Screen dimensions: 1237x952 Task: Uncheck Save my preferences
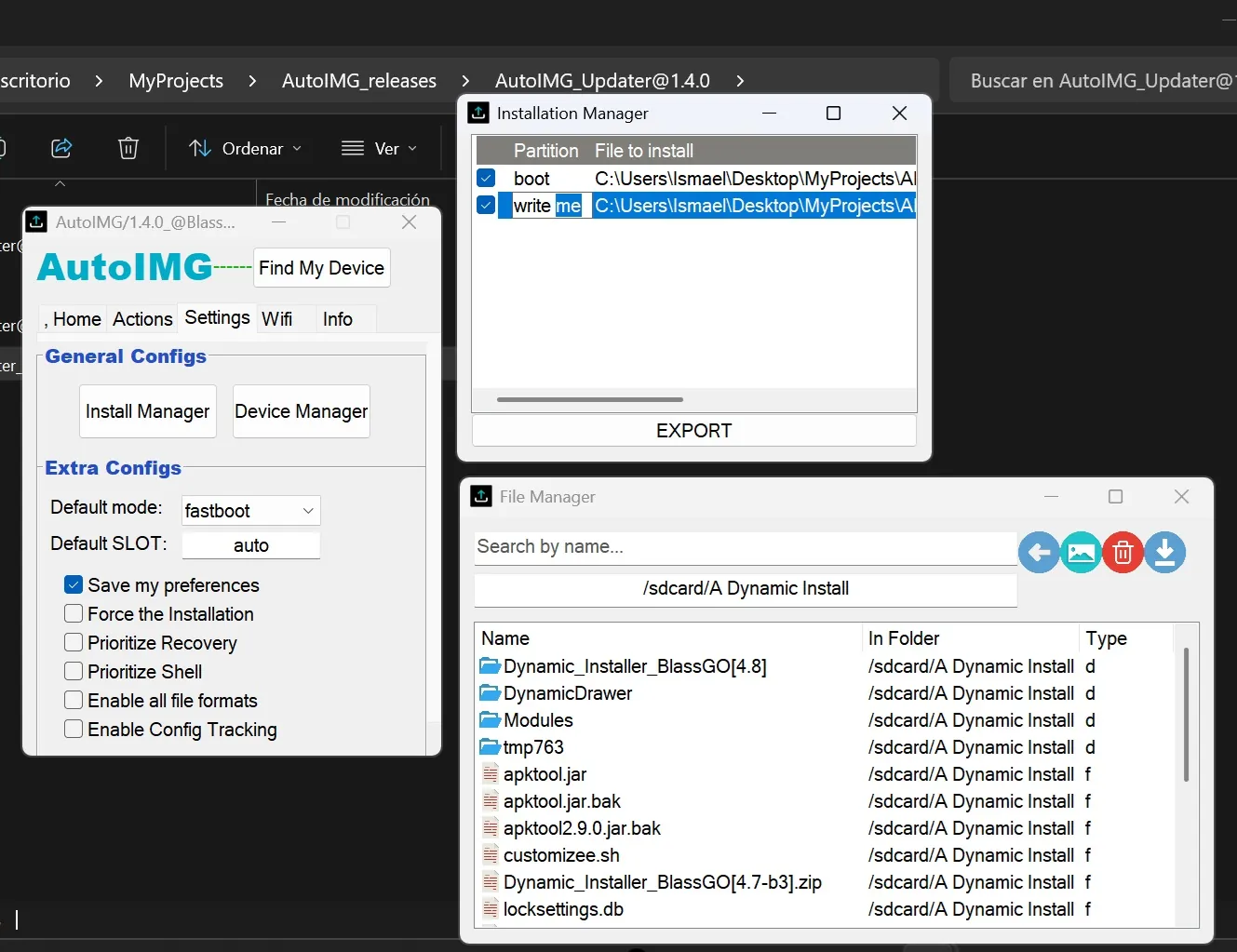(x=74, y=585)
